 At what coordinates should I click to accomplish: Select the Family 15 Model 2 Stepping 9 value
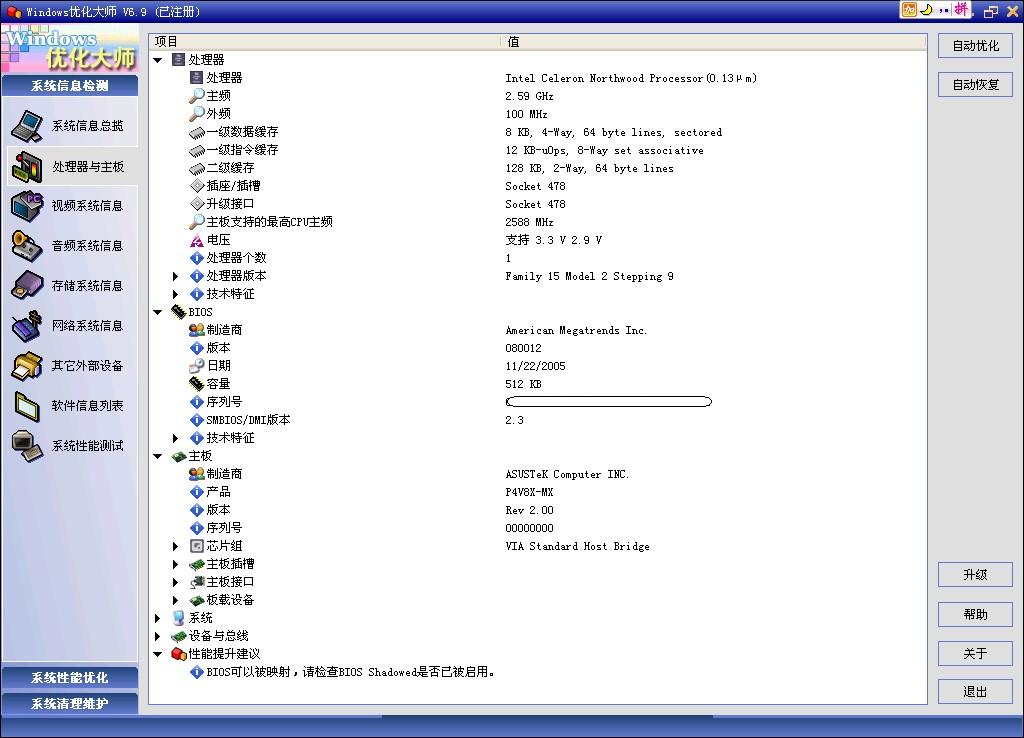(x=589, y=276)
